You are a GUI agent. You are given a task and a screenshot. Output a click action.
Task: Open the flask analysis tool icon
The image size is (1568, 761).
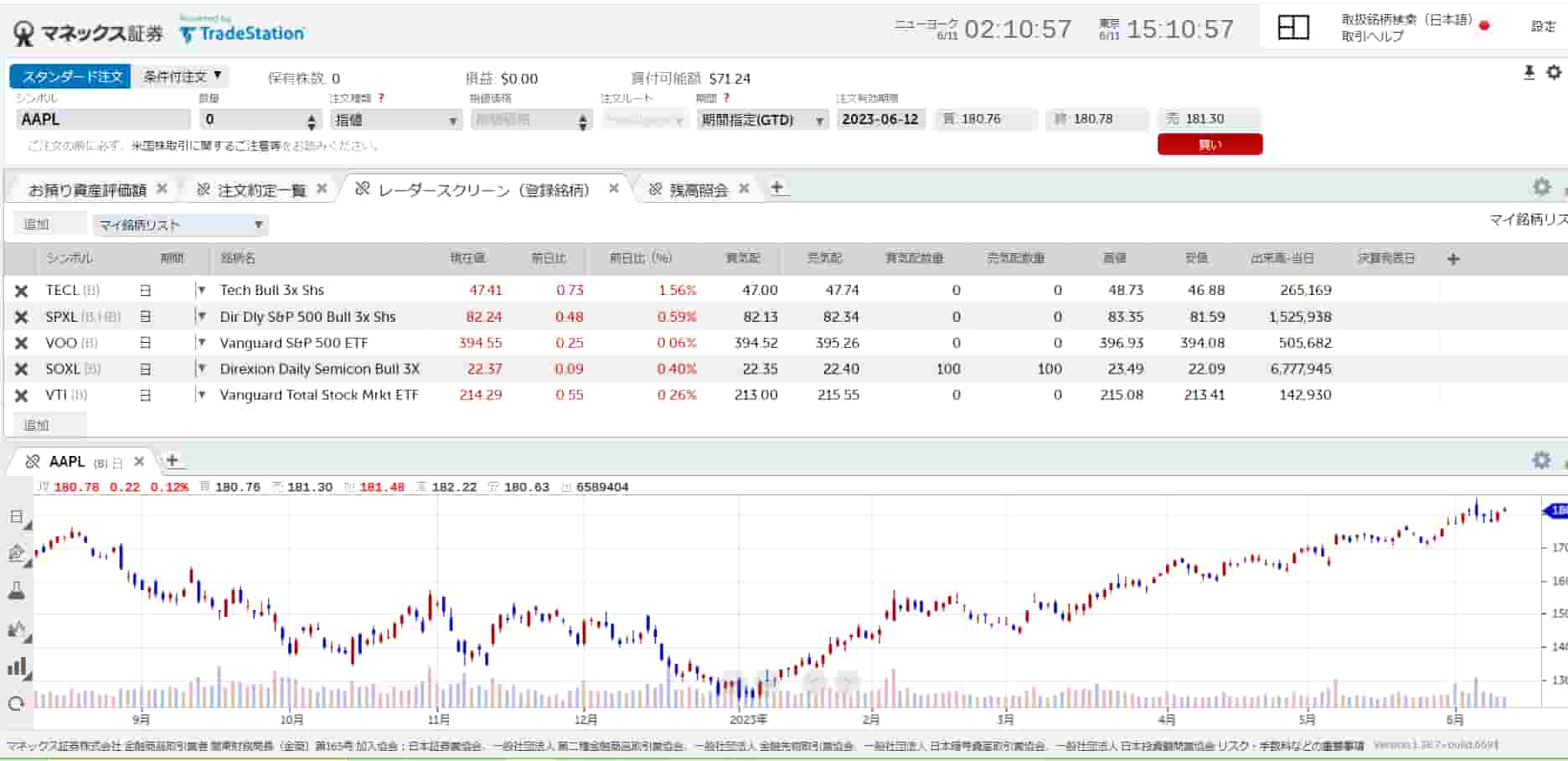tap(17, 591)
